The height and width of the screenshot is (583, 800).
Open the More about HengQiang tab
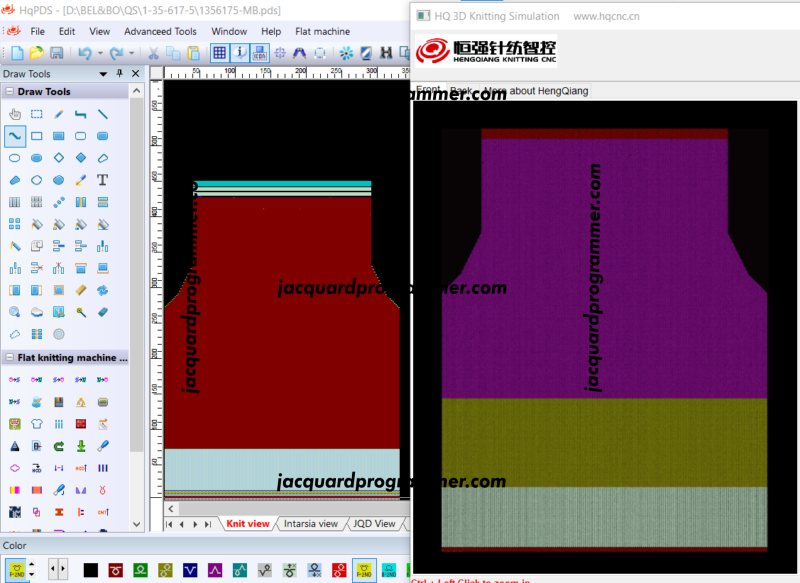pos(537,91)
